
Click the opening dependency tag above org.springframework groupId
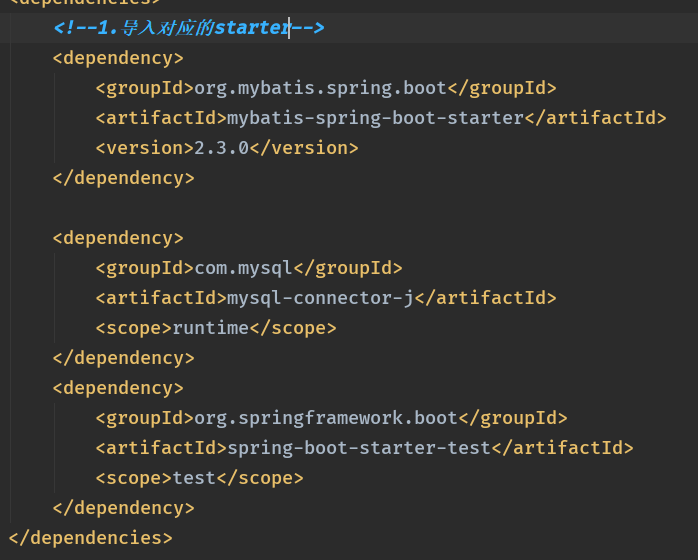118,388
